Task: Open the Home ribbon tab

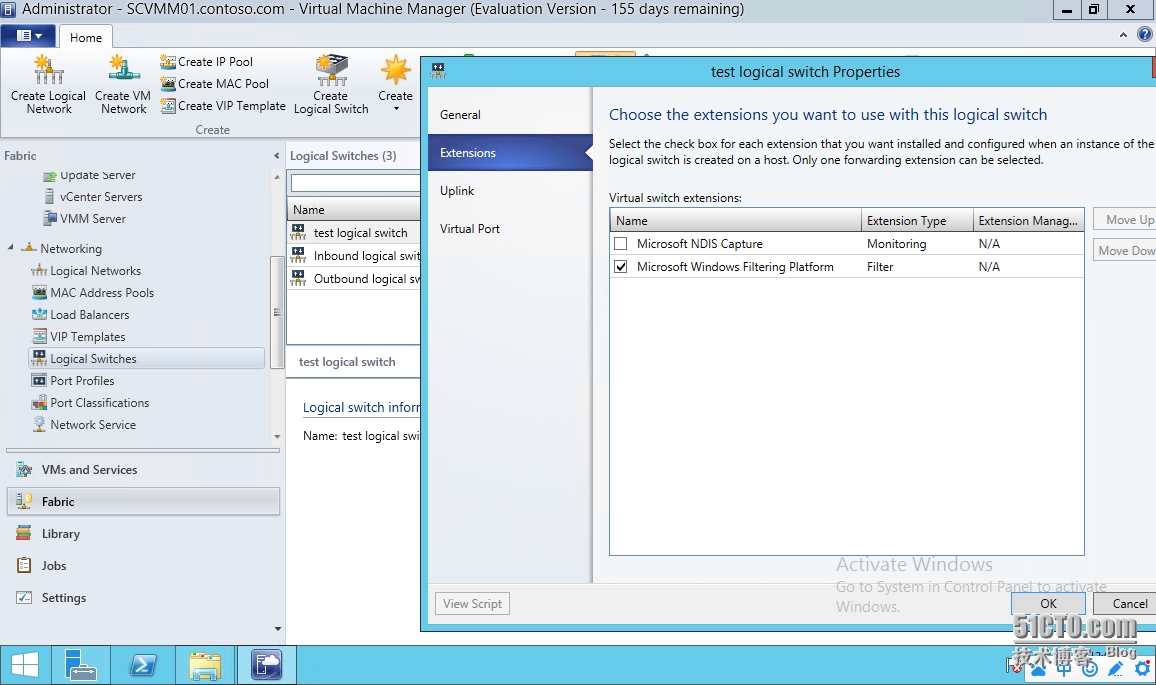Action: (x=86, y=38)
